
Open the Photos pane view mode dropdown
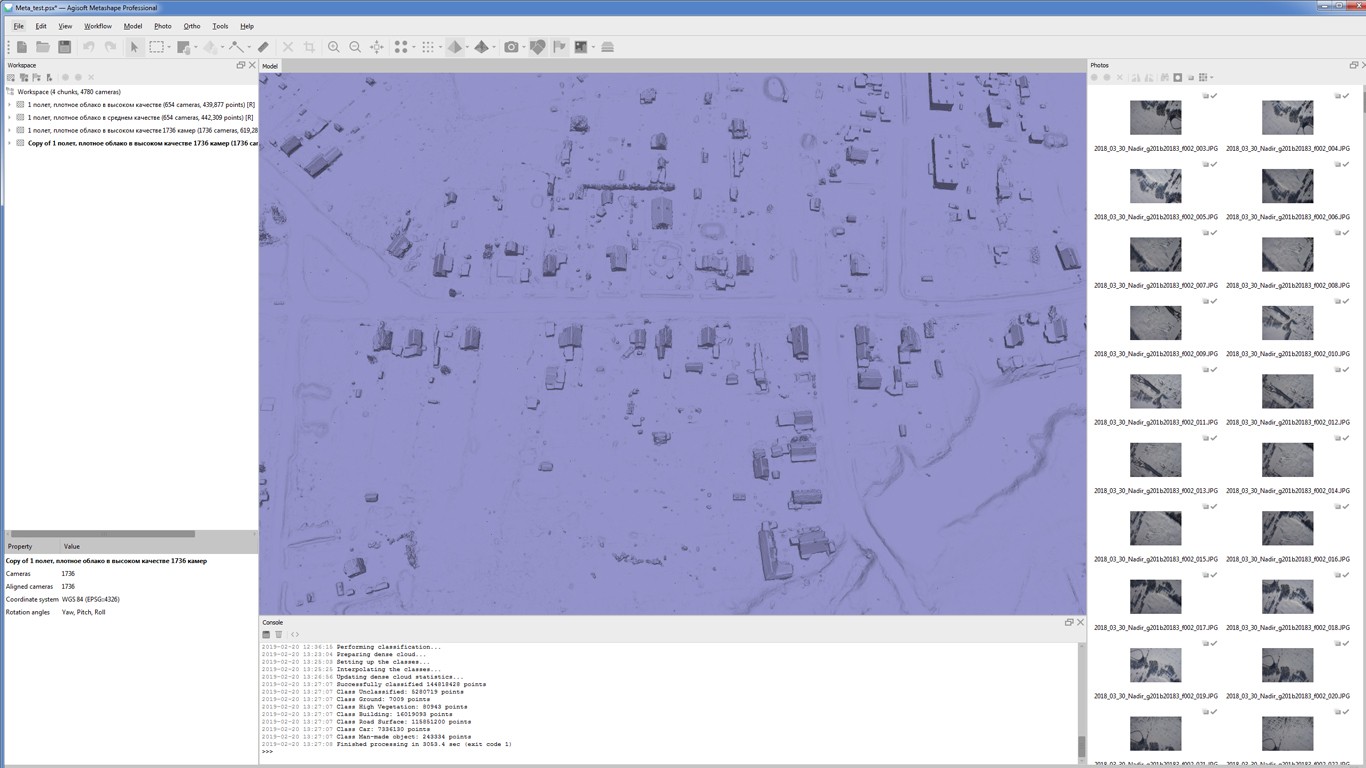tap(1206, 77)
